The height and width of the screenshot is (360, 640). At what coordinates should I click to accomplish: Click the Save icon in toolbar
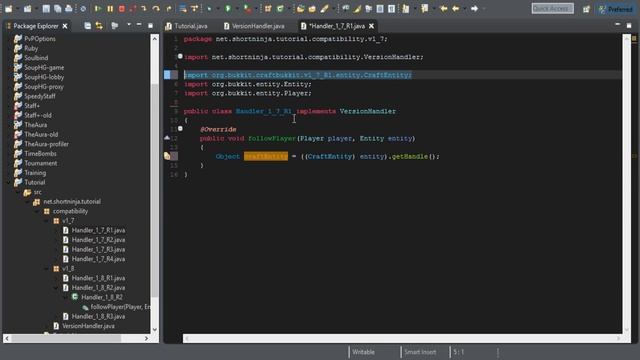click(x=46, y=8)
